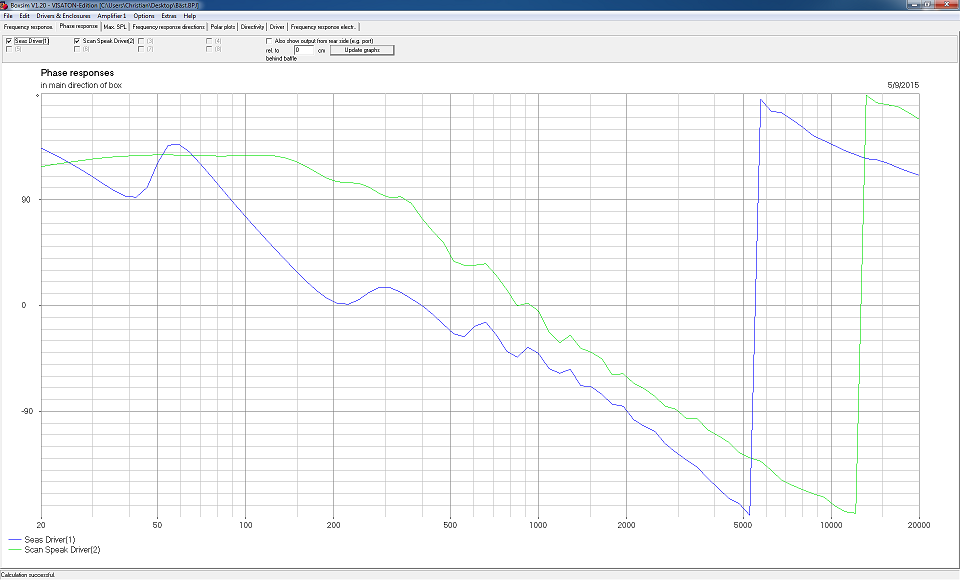Screen dimensions: 960x580
Task: Toggle the disabled driver (5) checkbox
Action: 9,49
